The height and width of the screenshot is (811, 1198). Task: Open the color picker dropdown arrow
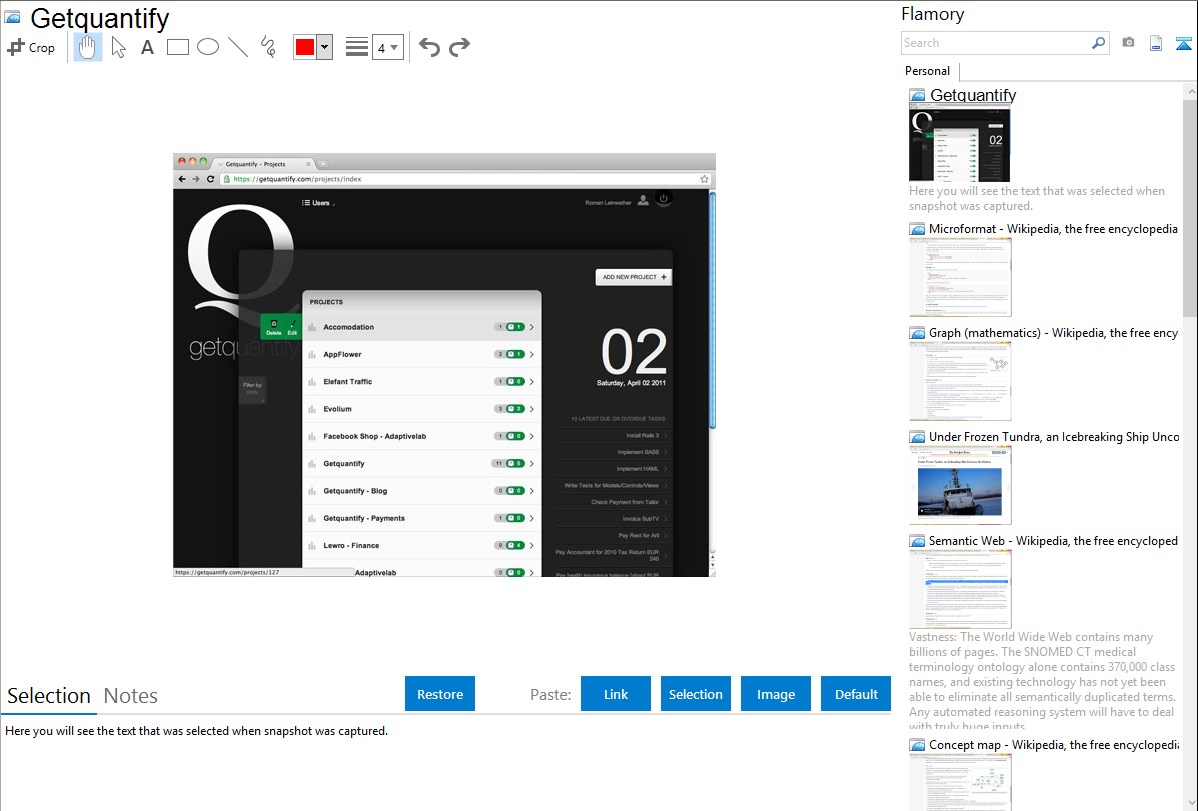[325, 47]
